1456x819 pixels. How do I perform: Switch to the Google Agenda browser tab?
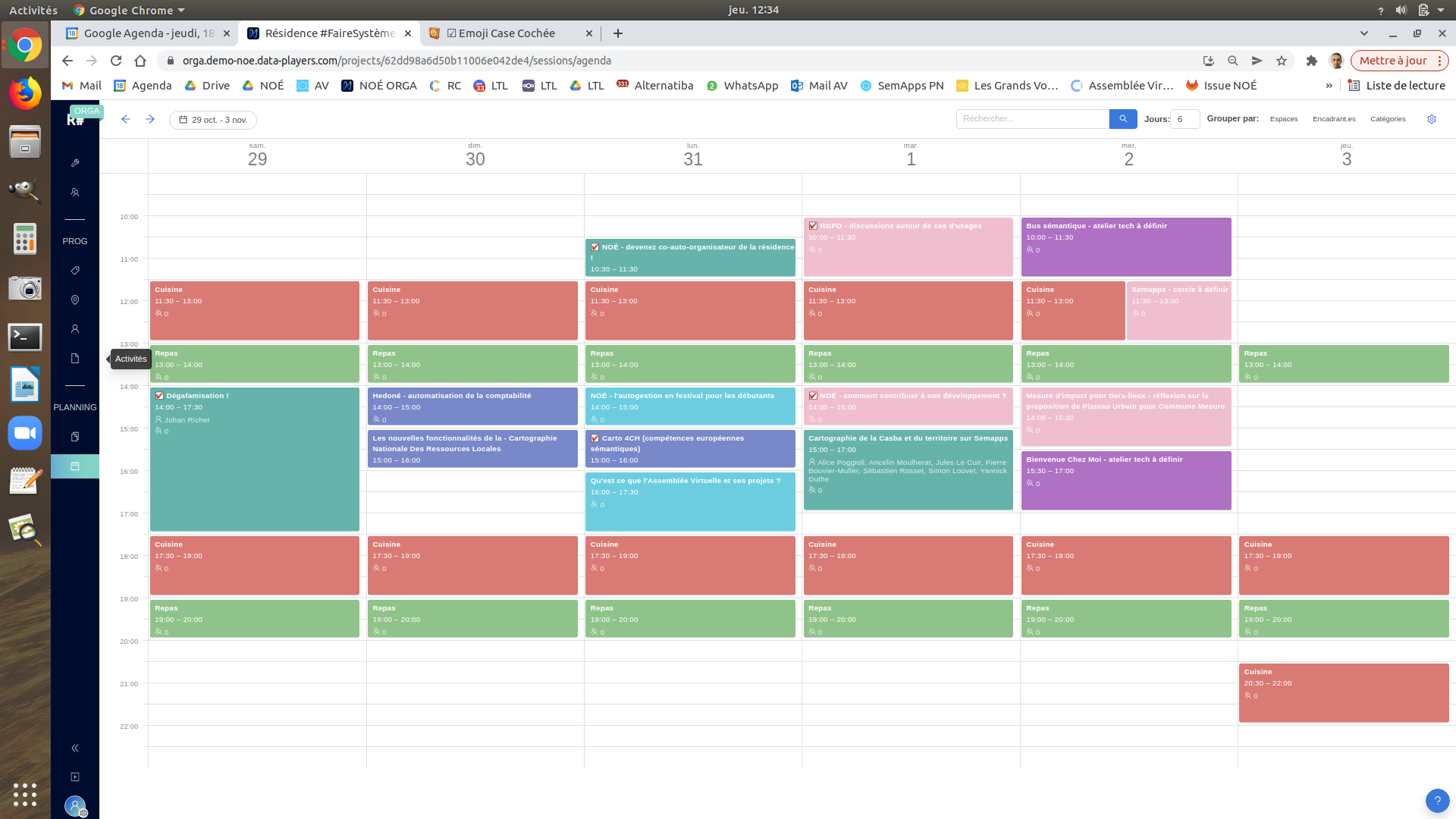click(144, 33)
